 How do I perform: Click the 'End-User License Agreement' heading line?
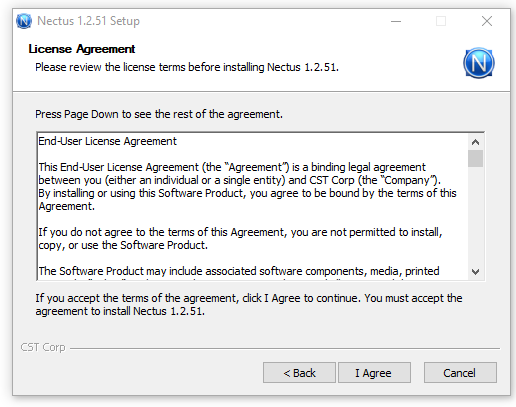[107, 141]
